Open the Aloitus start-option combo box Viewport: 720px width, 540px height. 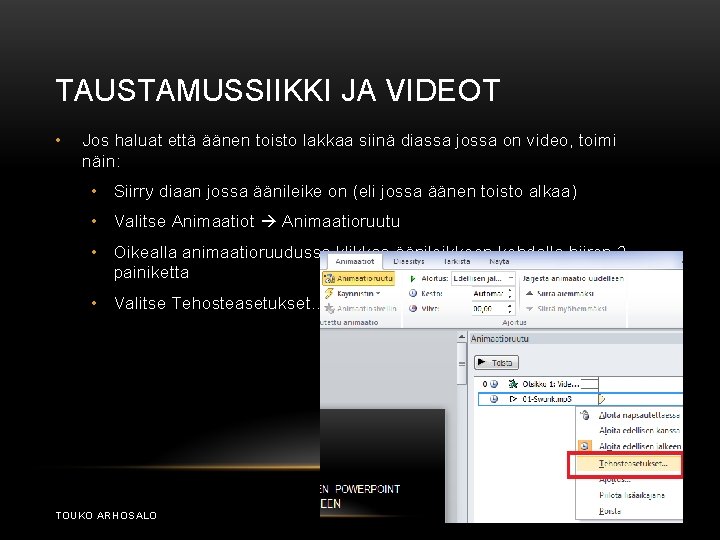(x=483, y=278)
